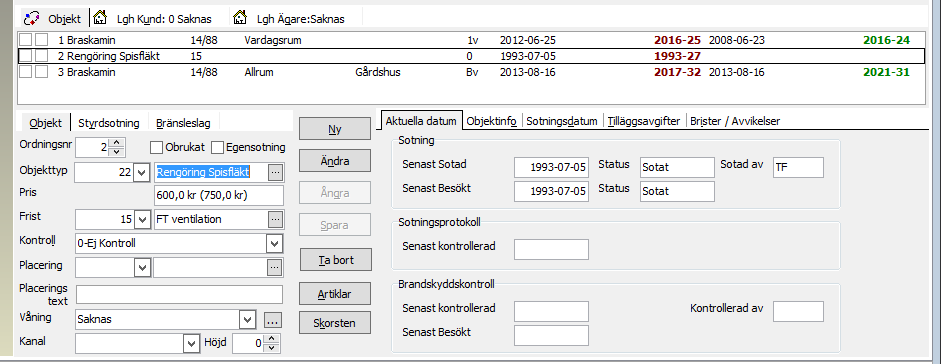Open Våning browse ellipsis button
The width and height of the screenshot is (941, 364).
click(272, 320)
